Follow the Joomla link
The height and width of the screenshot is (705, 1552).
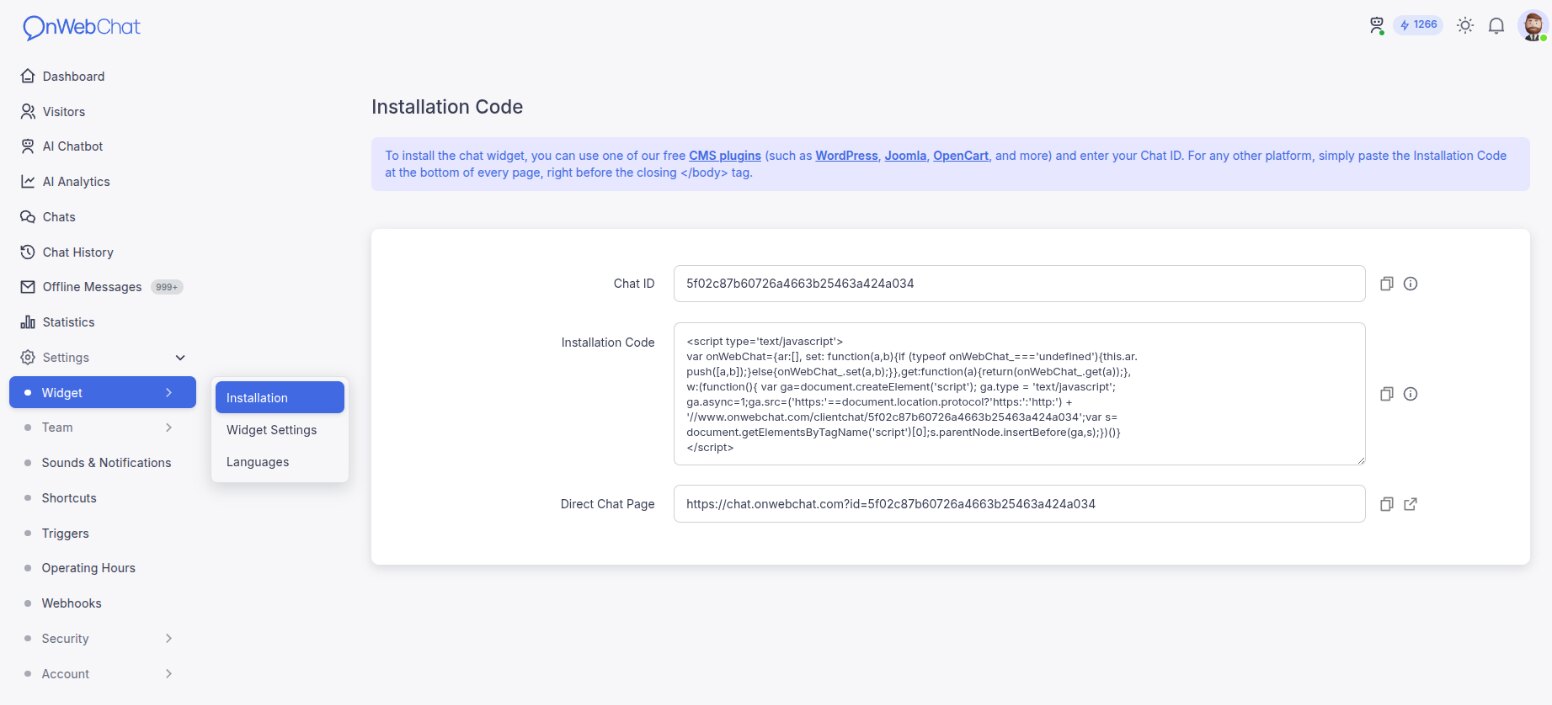pyautogui.click(x=905, y=156)
